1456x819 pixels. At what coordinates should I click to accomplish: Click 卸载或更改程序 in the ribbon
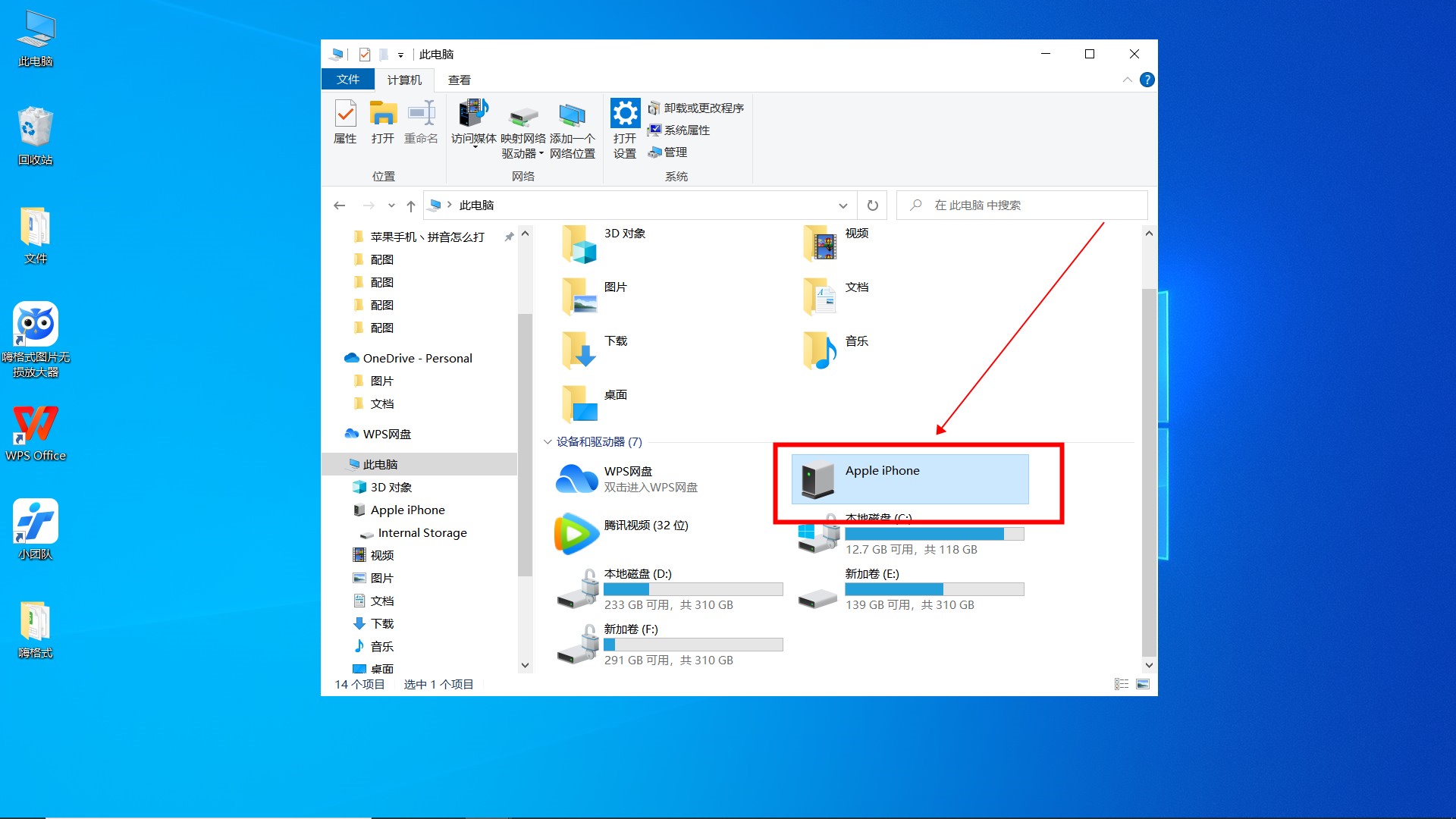[x=696, y=108]
